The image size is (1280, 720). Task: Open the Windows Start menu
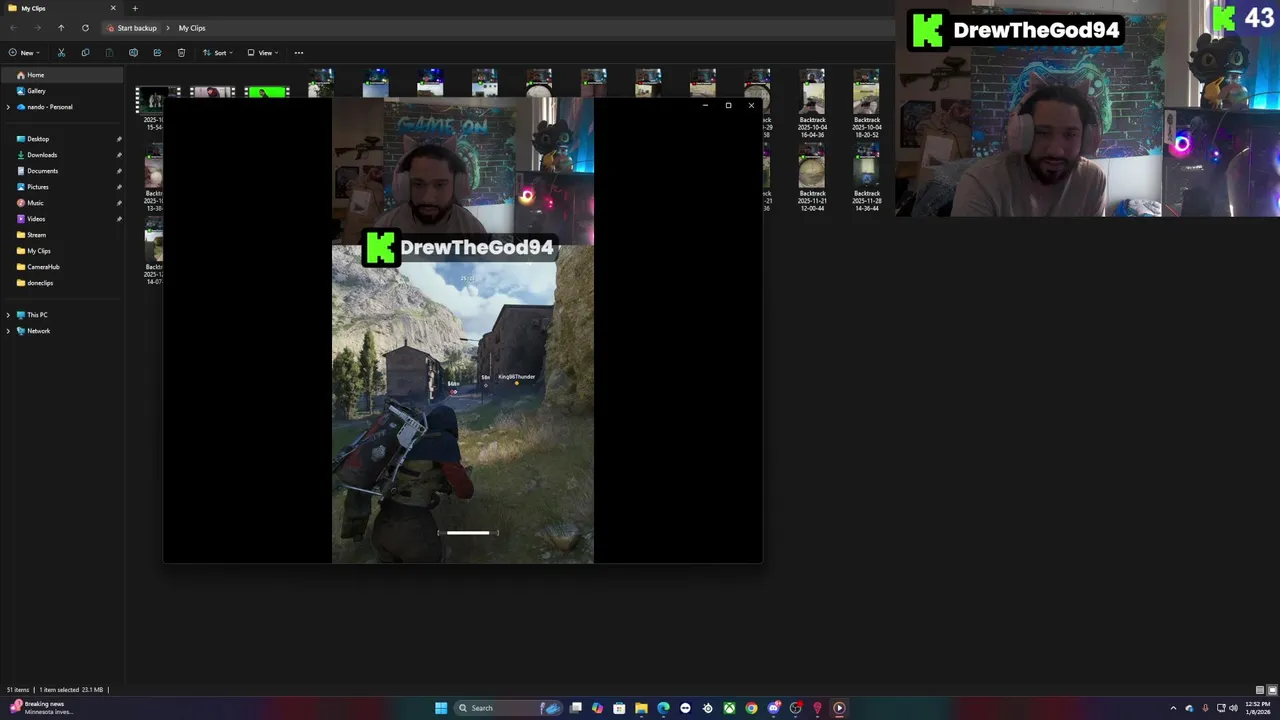pyautogui.click(x=441, y=708)
